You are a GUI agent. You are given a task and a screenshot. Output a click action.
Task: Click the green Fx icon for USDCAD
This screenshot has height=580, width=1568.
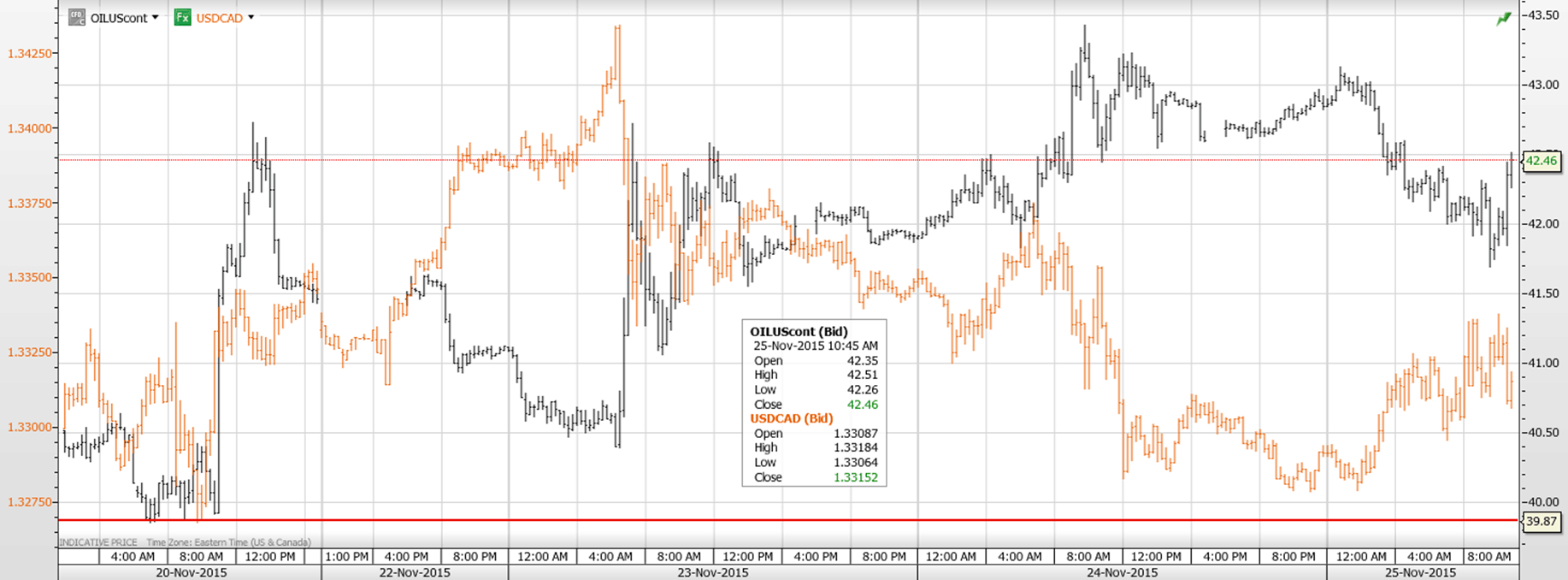click(x=182, y=17)
